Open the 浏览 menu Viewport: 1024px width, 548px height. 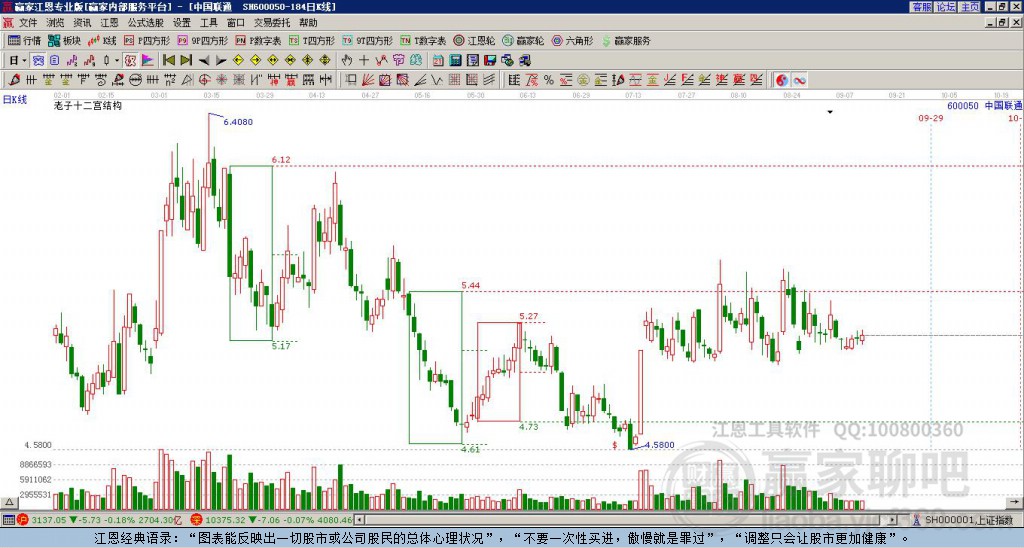56,23
